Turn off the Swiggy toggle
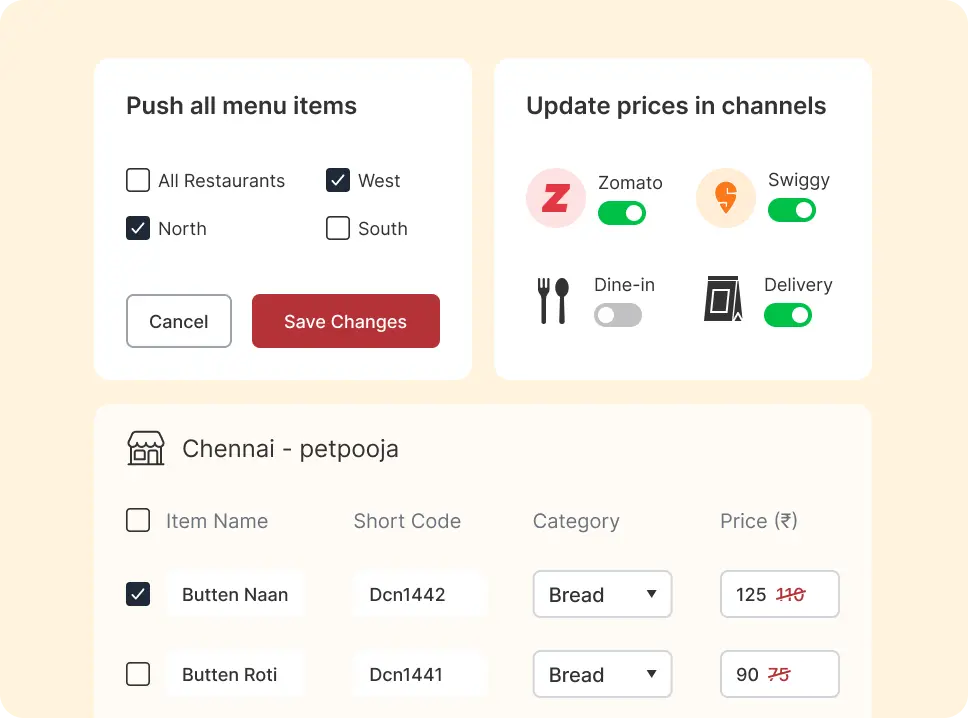 tap(792, 210)
